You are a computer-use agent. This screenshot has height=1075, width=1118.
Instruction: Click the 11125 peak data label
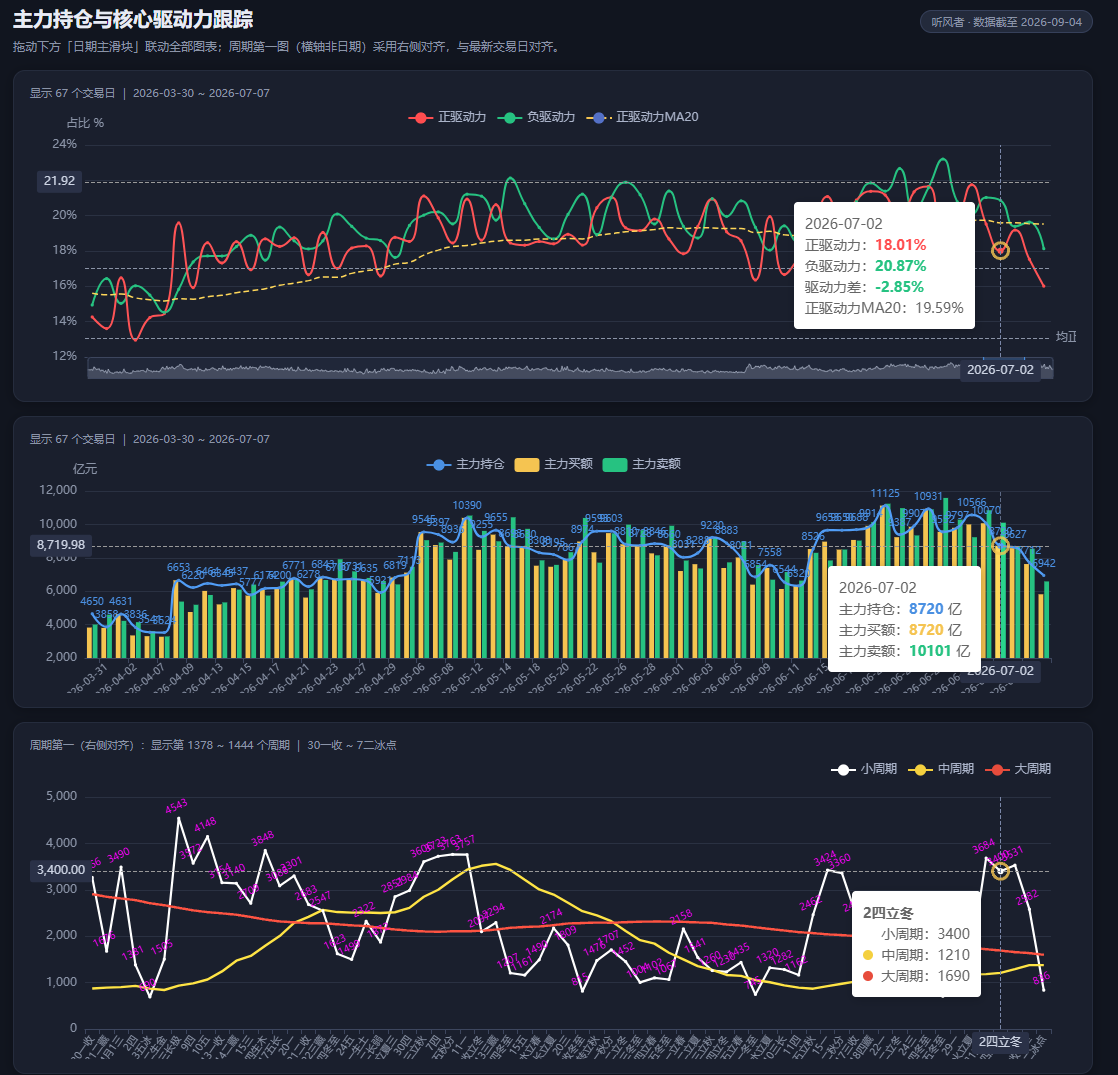click(885, 493)
